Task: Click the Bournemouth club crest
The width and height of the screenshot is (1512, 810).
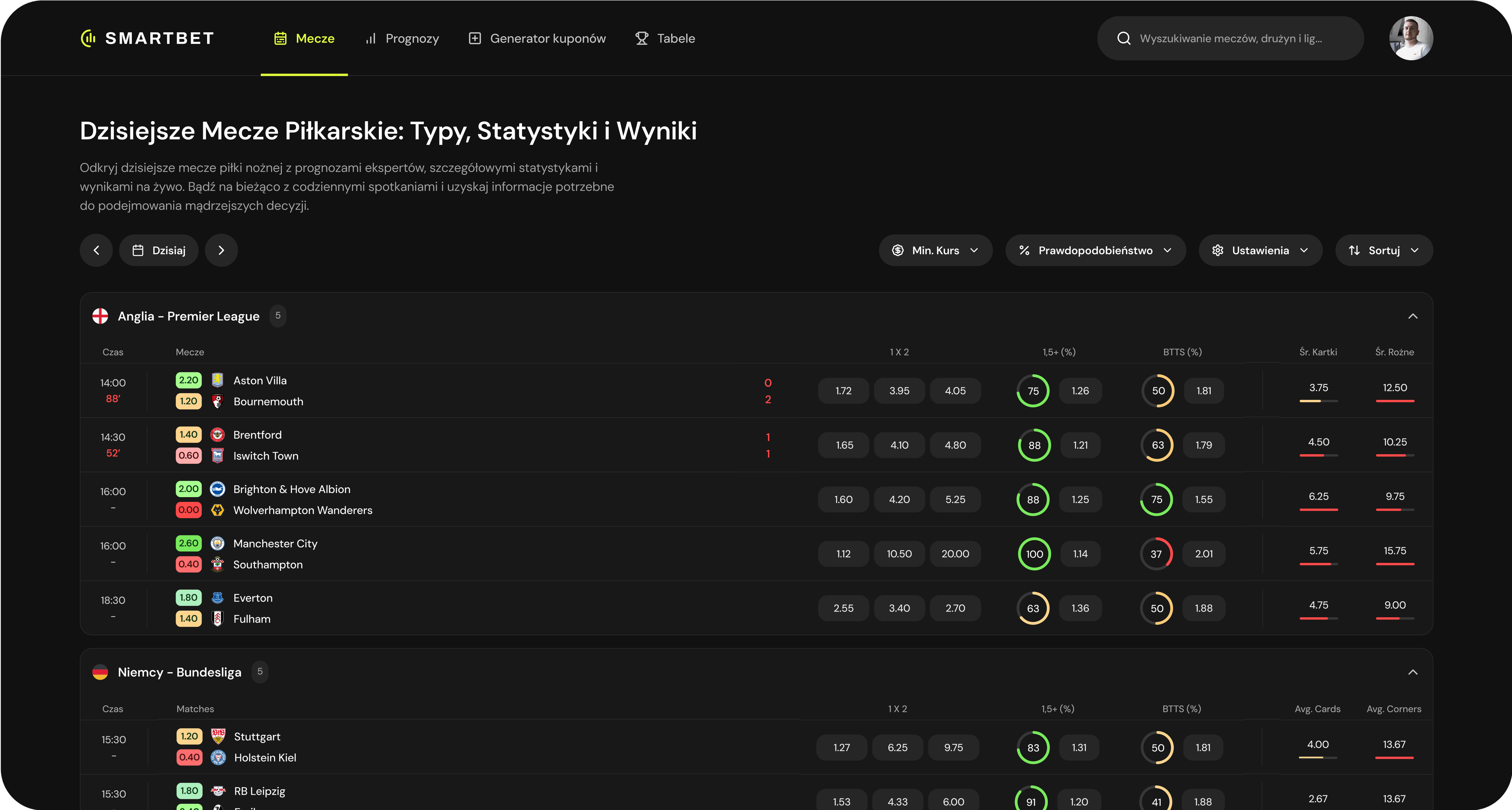Action: pos(217,401)
